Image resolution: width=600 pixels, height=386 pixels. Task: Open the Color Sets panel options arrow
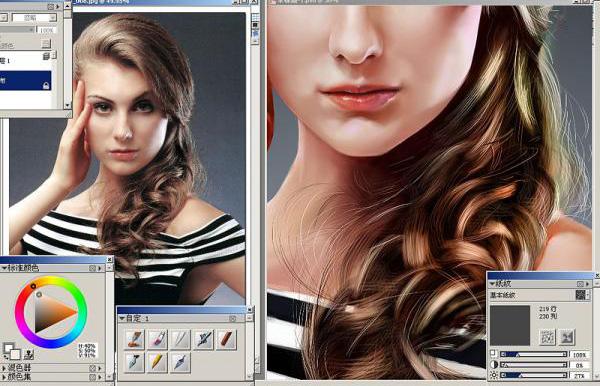pyautogui.click(x=100, y=377)
